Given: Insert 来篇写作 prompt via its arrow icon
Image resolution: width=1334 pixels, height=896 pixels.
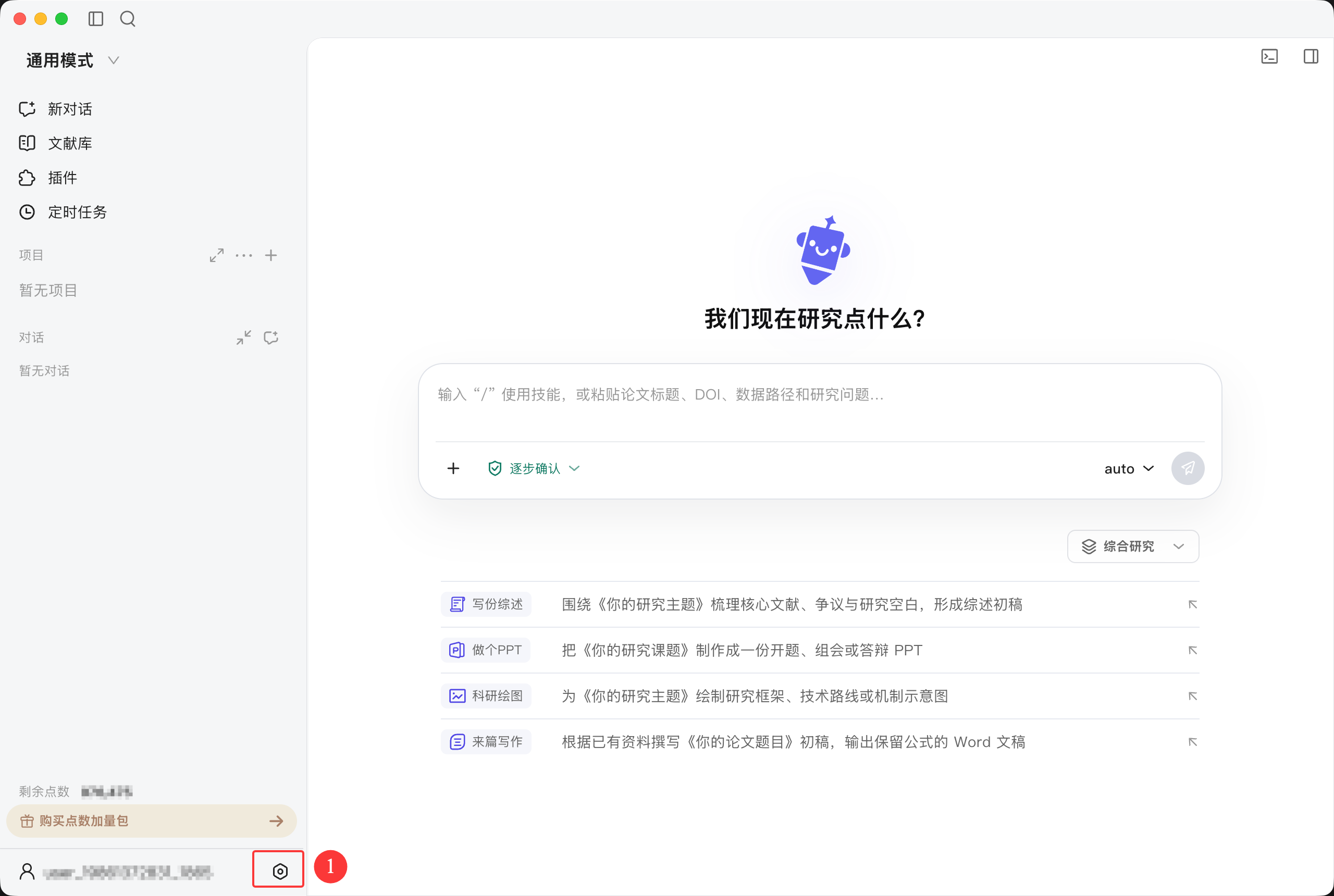Looking at the screenshot, I should [x=1192, y=741].
